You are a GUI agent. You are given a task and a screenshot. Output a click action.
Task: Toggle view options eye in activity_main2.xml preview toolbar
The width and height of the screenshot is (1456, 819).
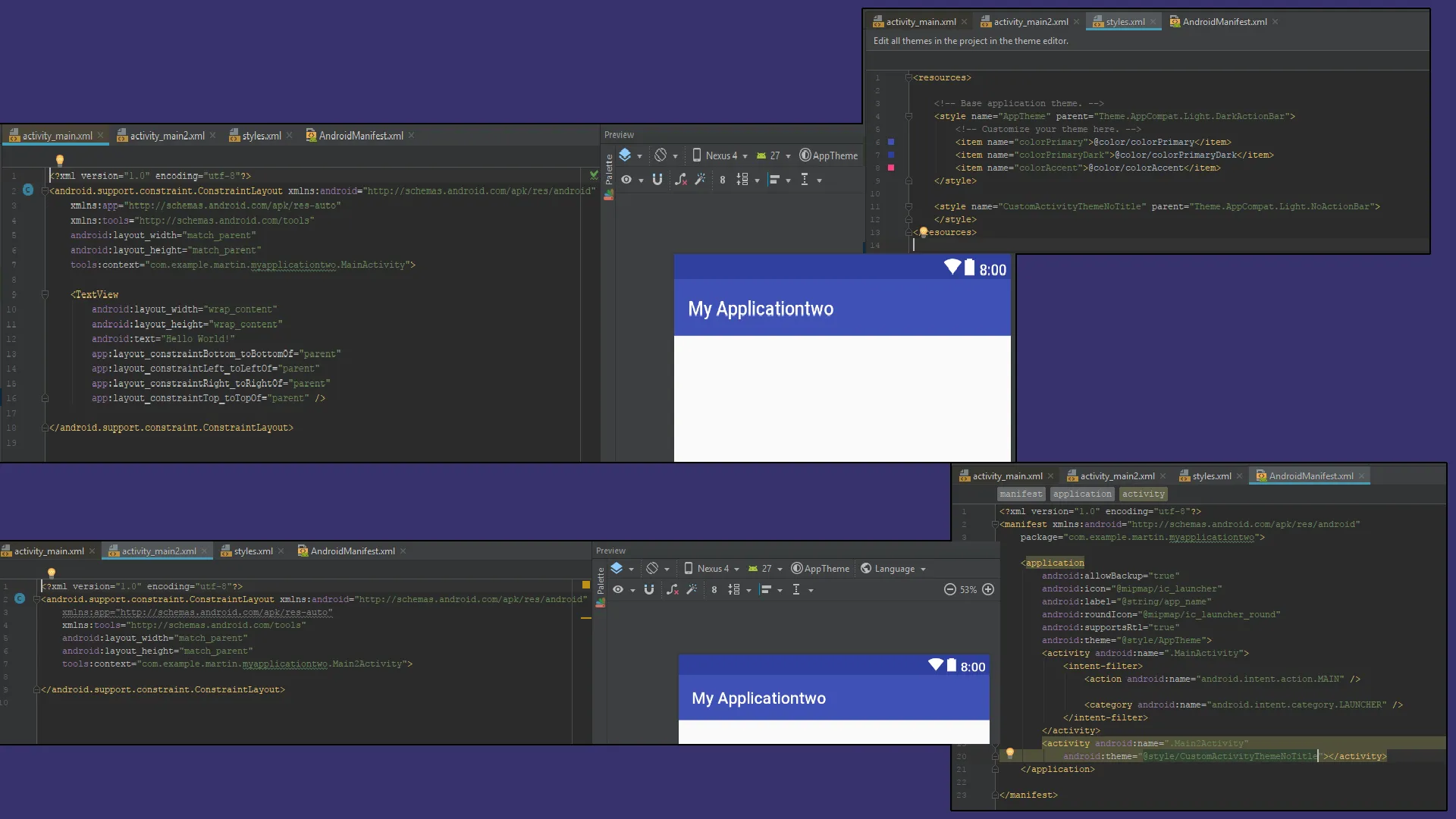(x=618, y=589)
